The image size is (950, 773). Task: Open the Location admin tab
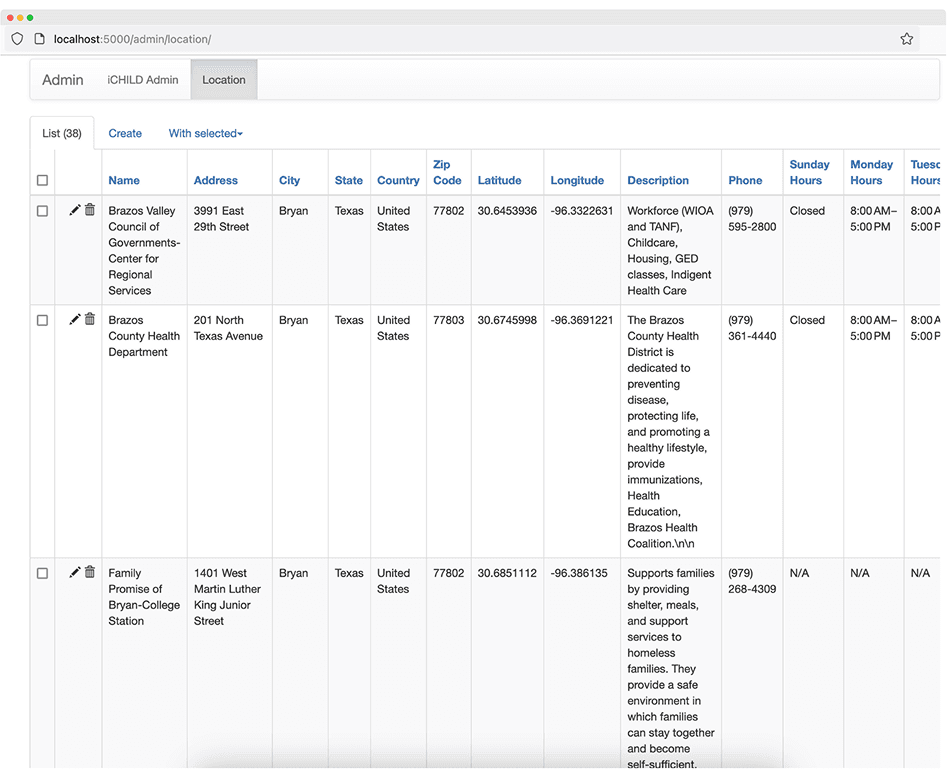pyautogui.click(x=223, y=79)
